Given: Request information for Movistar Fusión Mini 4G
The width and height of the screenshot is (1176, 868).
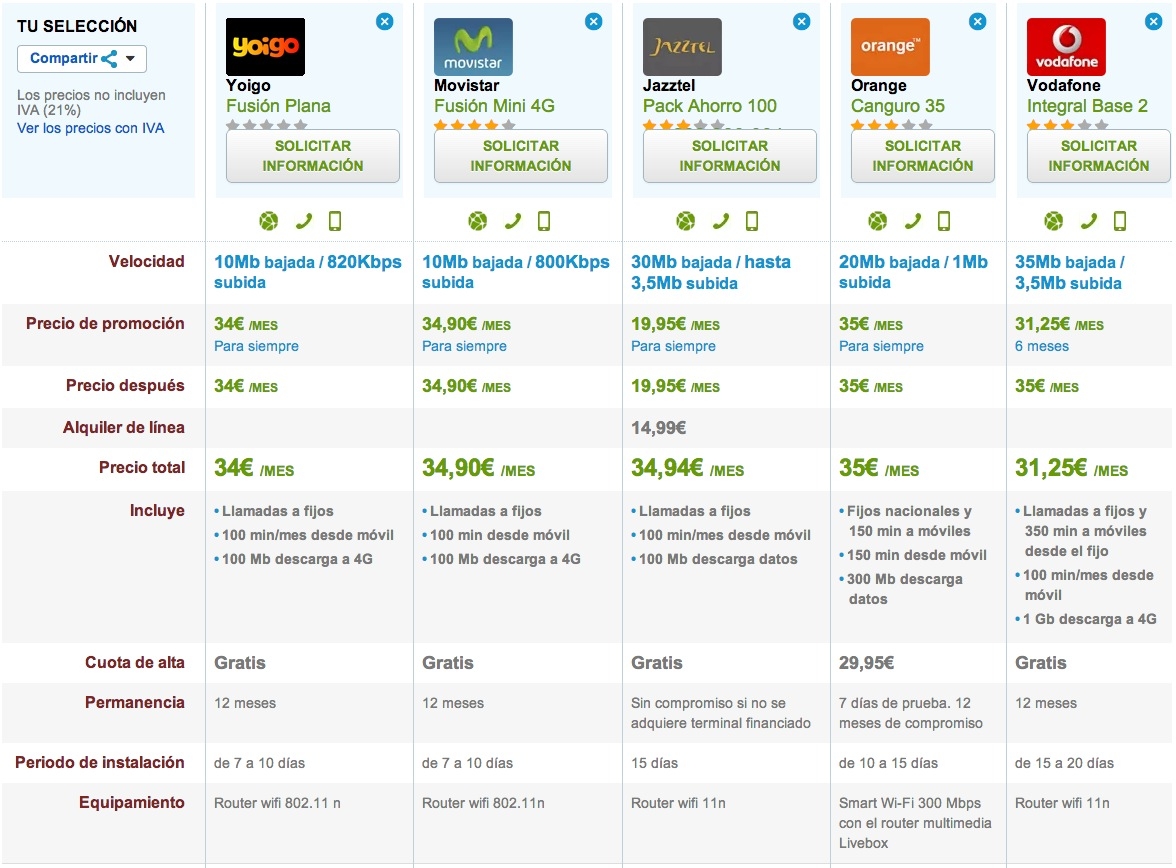Looking at the screenshot, I should coord(520,156).
